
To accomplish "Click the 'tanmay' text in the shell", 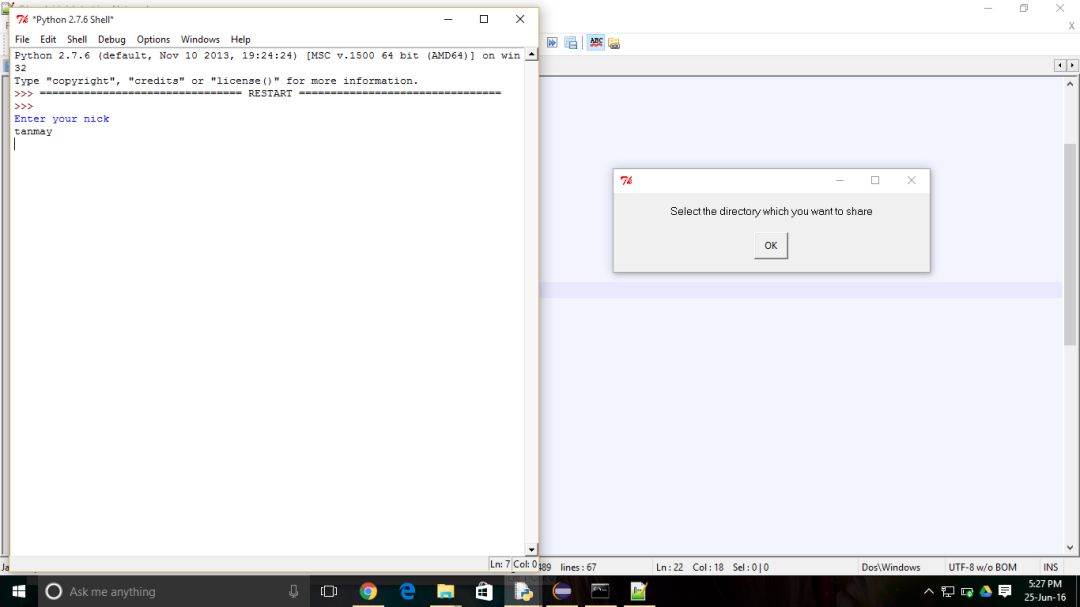I will [x=33, y=132].
